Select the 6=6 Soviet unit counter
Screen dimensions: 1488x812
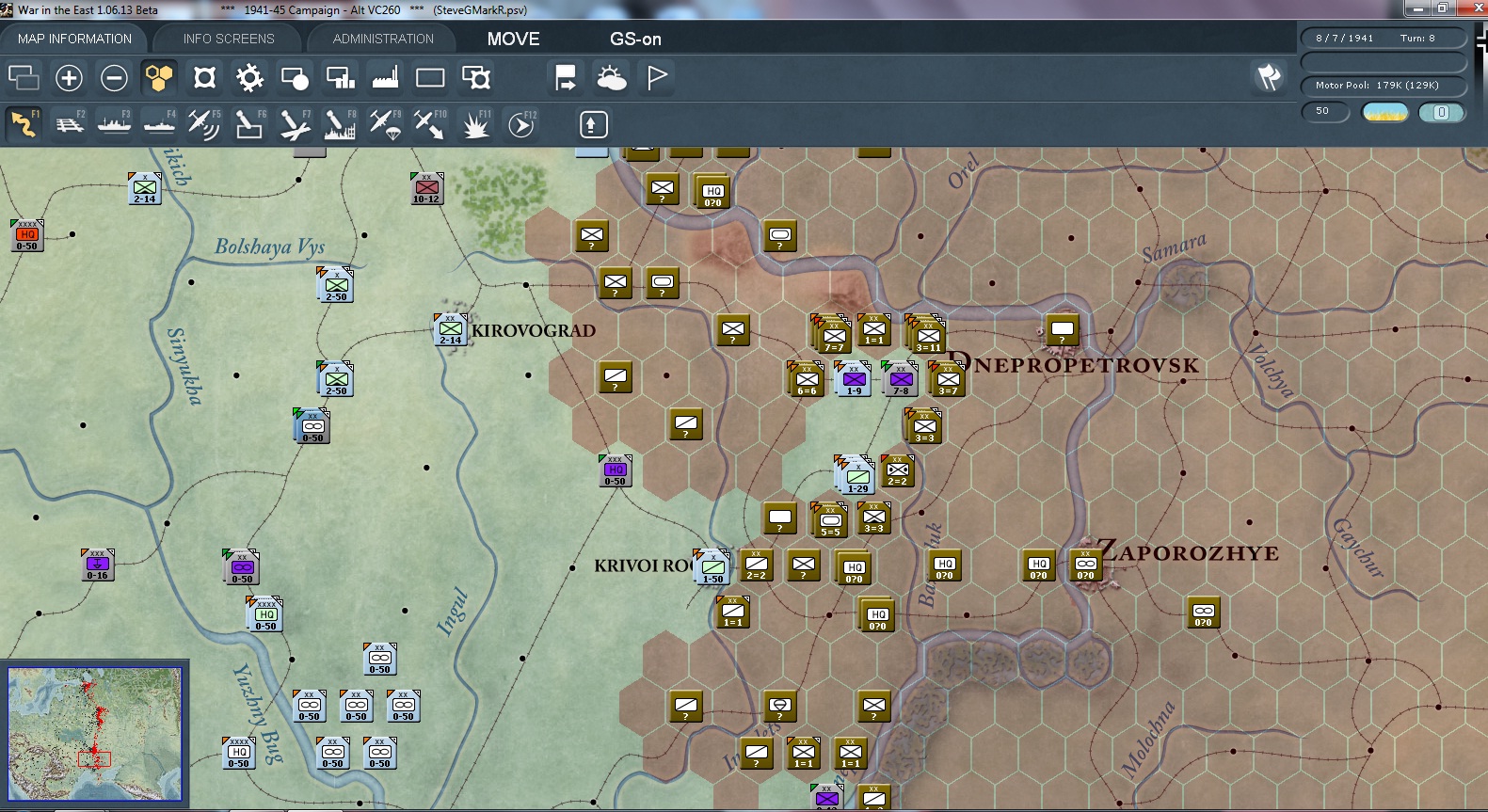[x=807, y=378]
